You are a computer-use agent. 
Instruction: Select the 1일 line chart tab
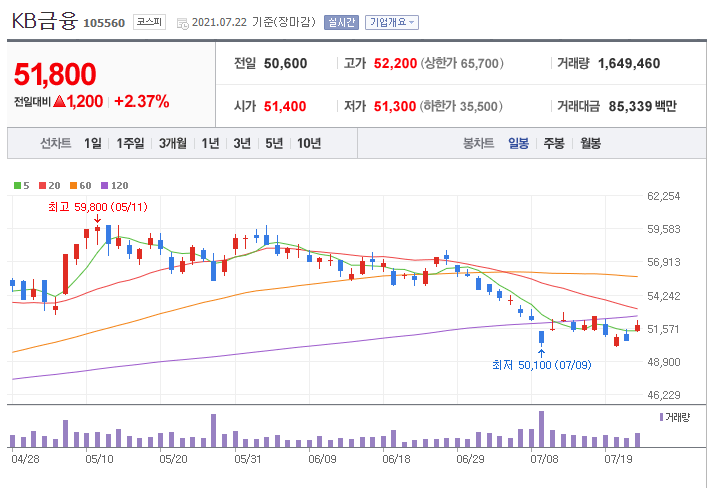[x=92, y=143]
